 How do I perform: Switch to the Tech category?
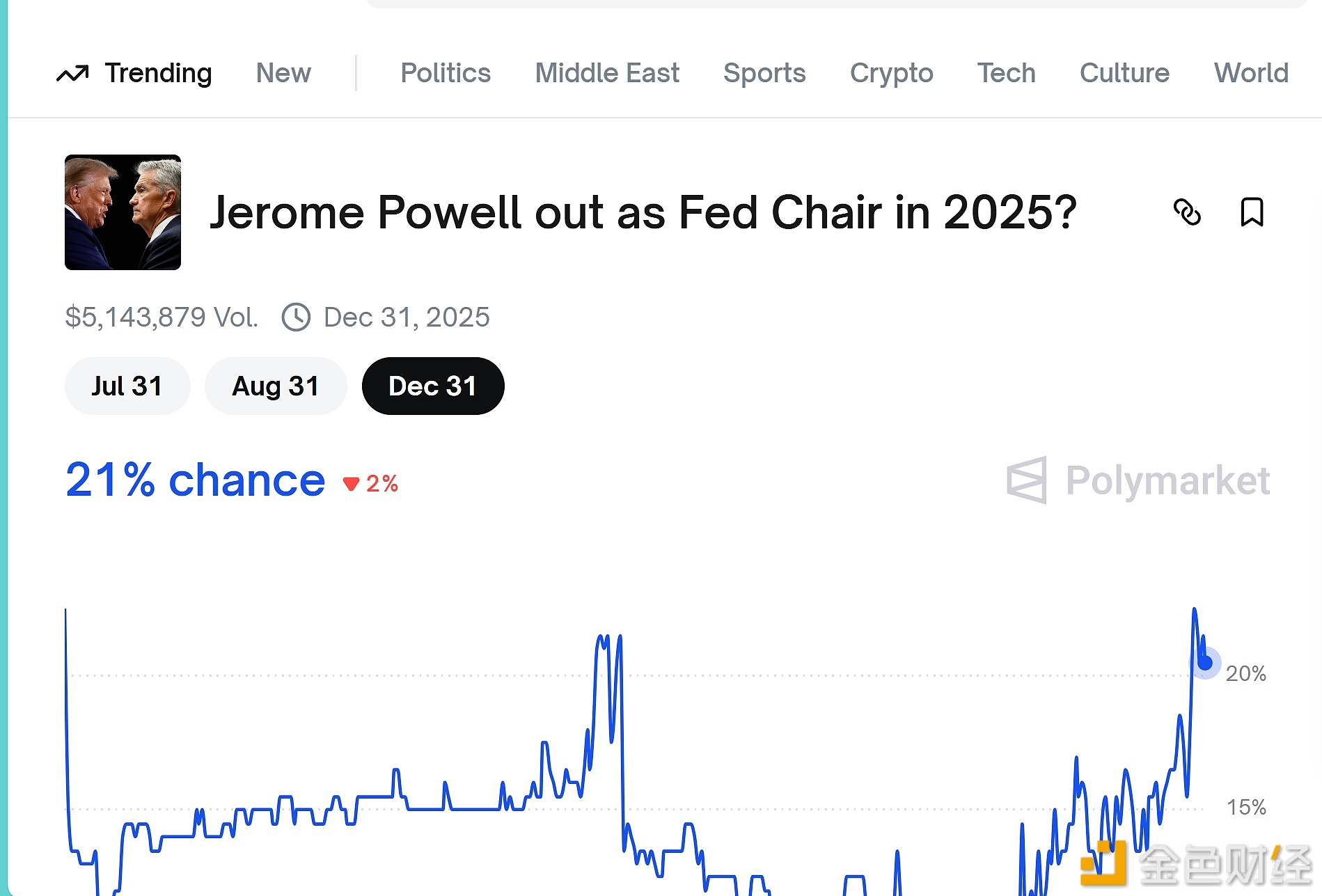[x=1006, y=73]
